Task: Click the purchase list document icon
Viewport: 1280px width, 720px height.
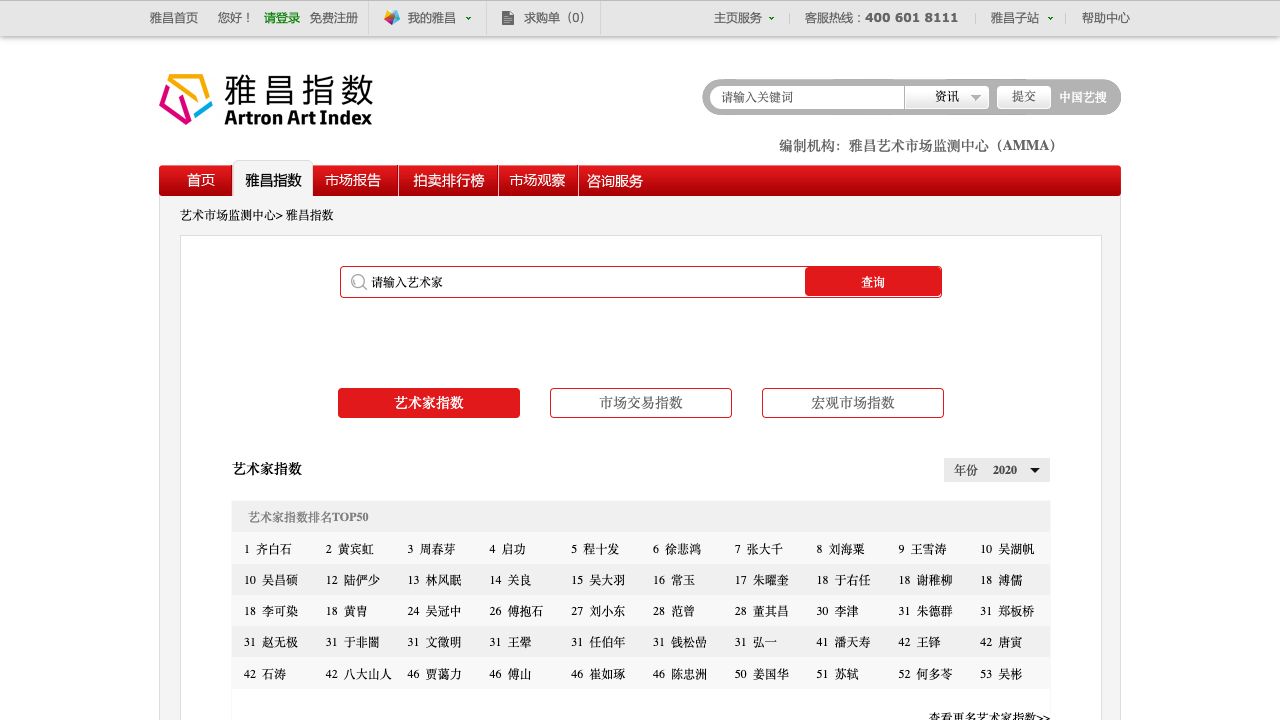Action: coord(508,18)
